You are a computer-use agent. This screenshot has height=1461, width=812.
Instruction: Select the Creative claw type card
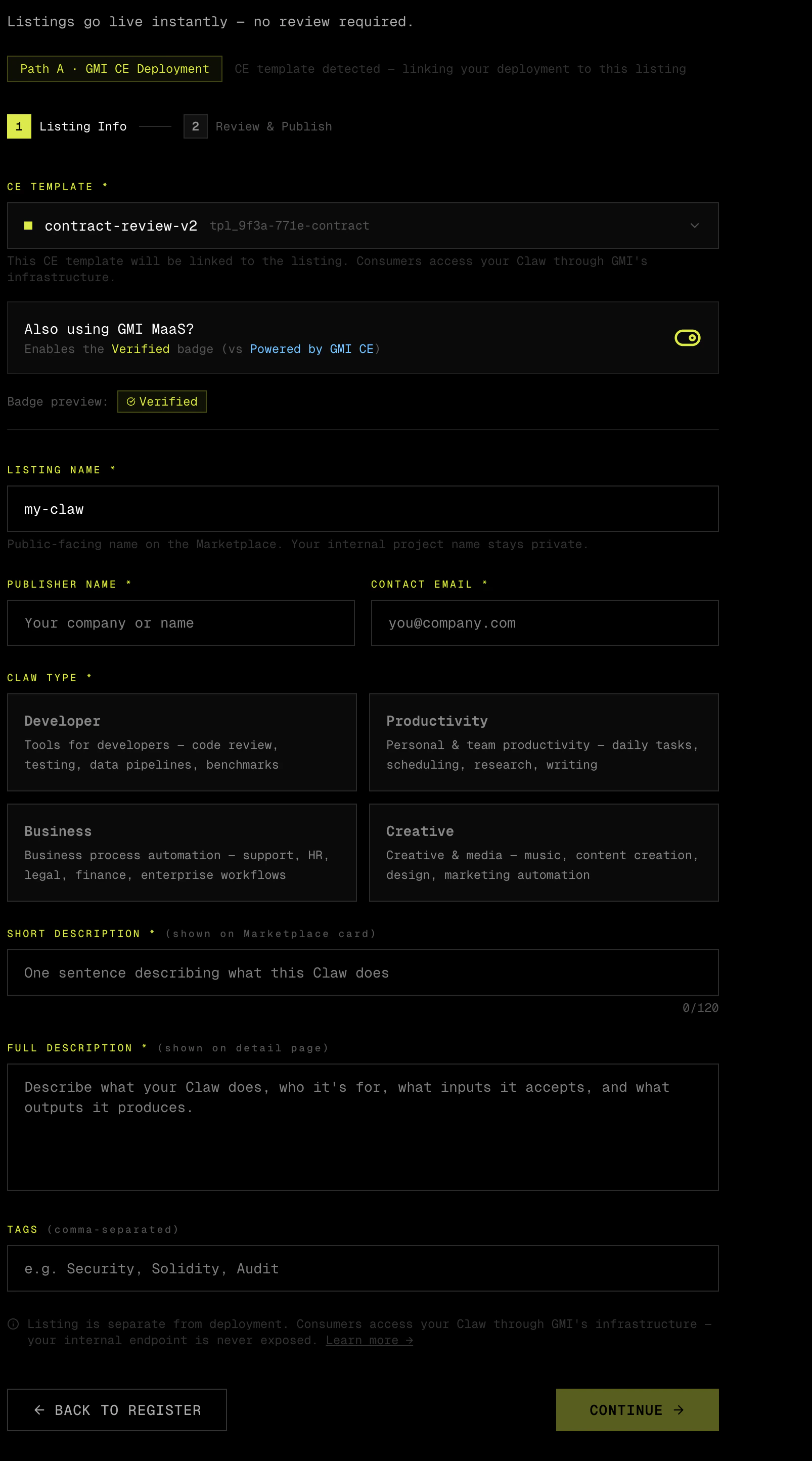tap(544, 853)
